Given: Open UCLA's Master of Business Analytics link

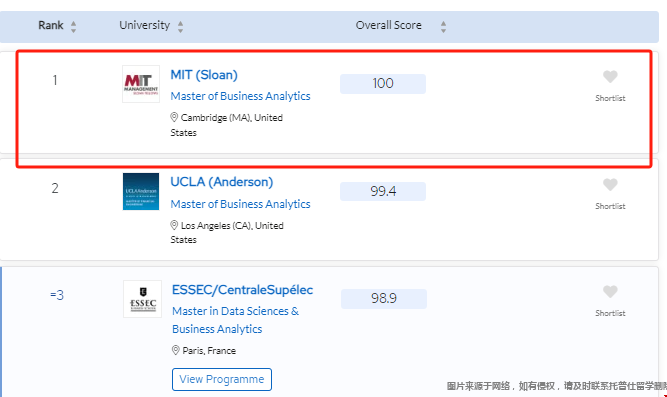Looking at the screenshot, I should (240, 204).
